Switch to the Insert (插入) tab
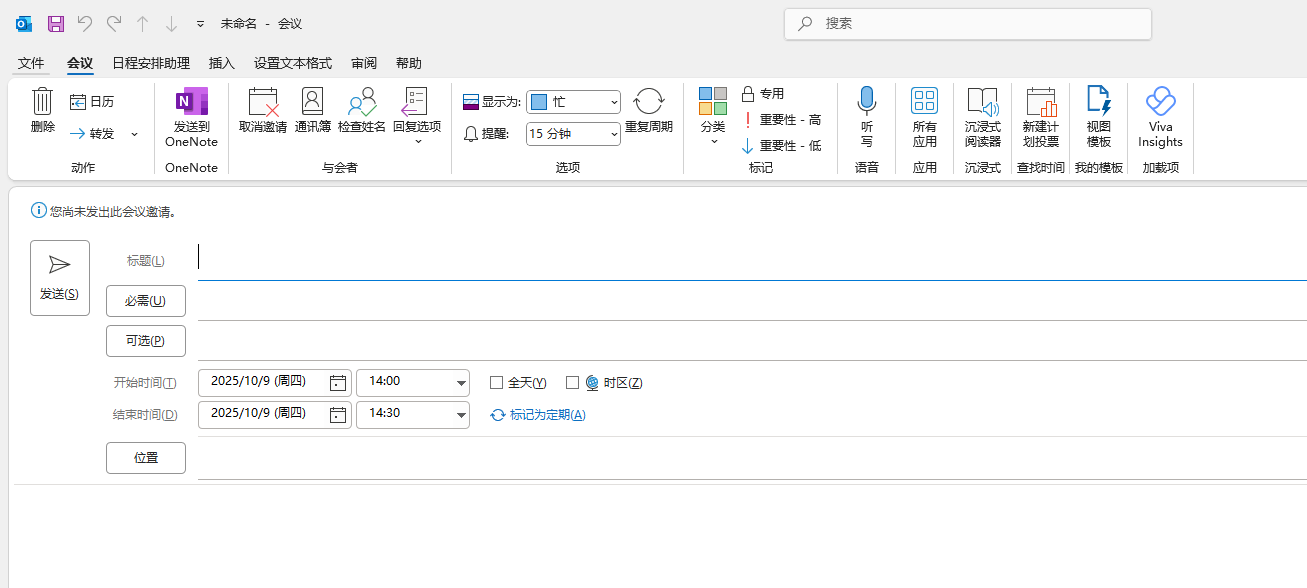 click(221, 63)
